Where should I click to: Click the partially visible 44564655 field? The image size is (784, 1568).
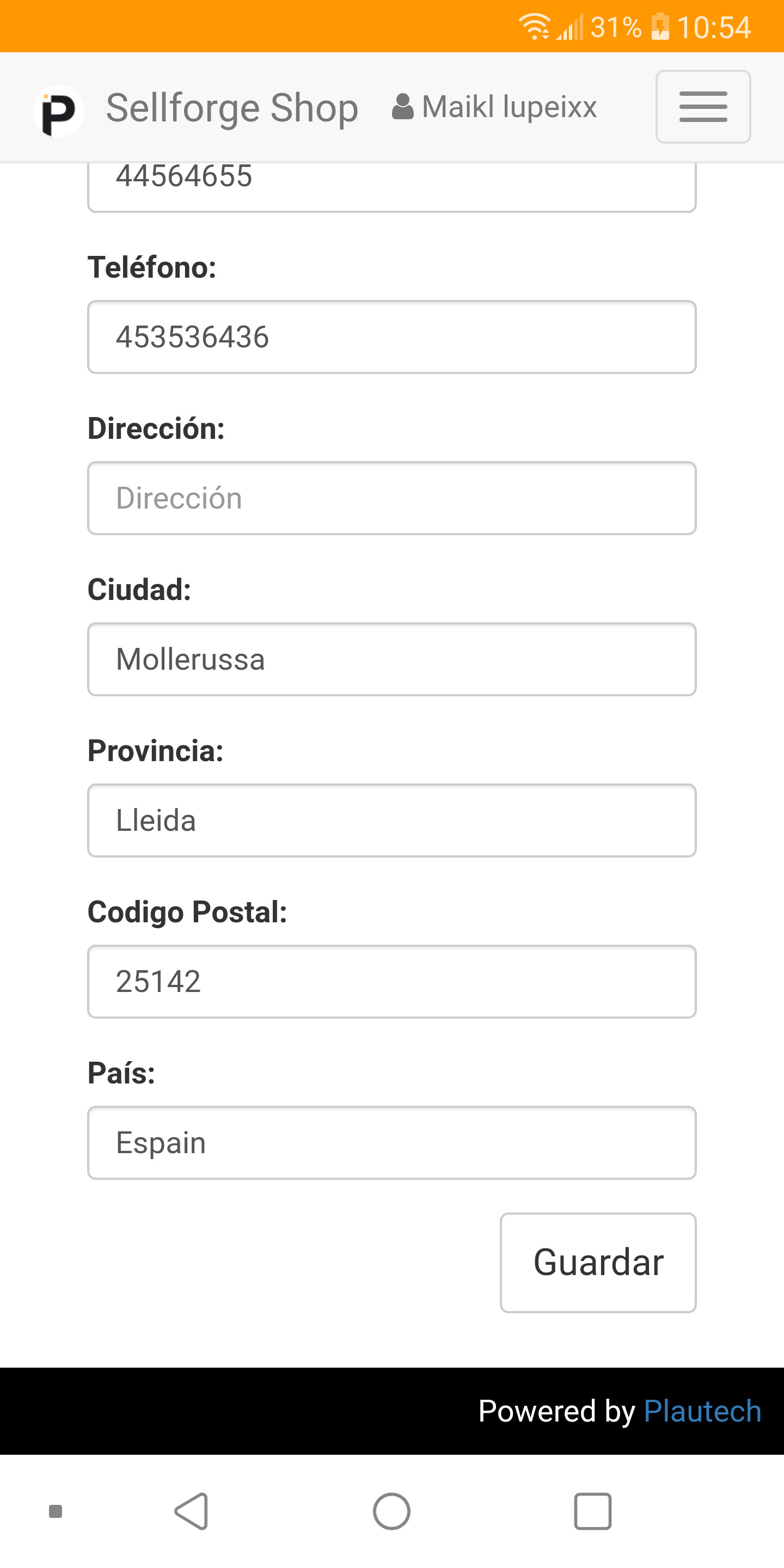coord(391,186)
